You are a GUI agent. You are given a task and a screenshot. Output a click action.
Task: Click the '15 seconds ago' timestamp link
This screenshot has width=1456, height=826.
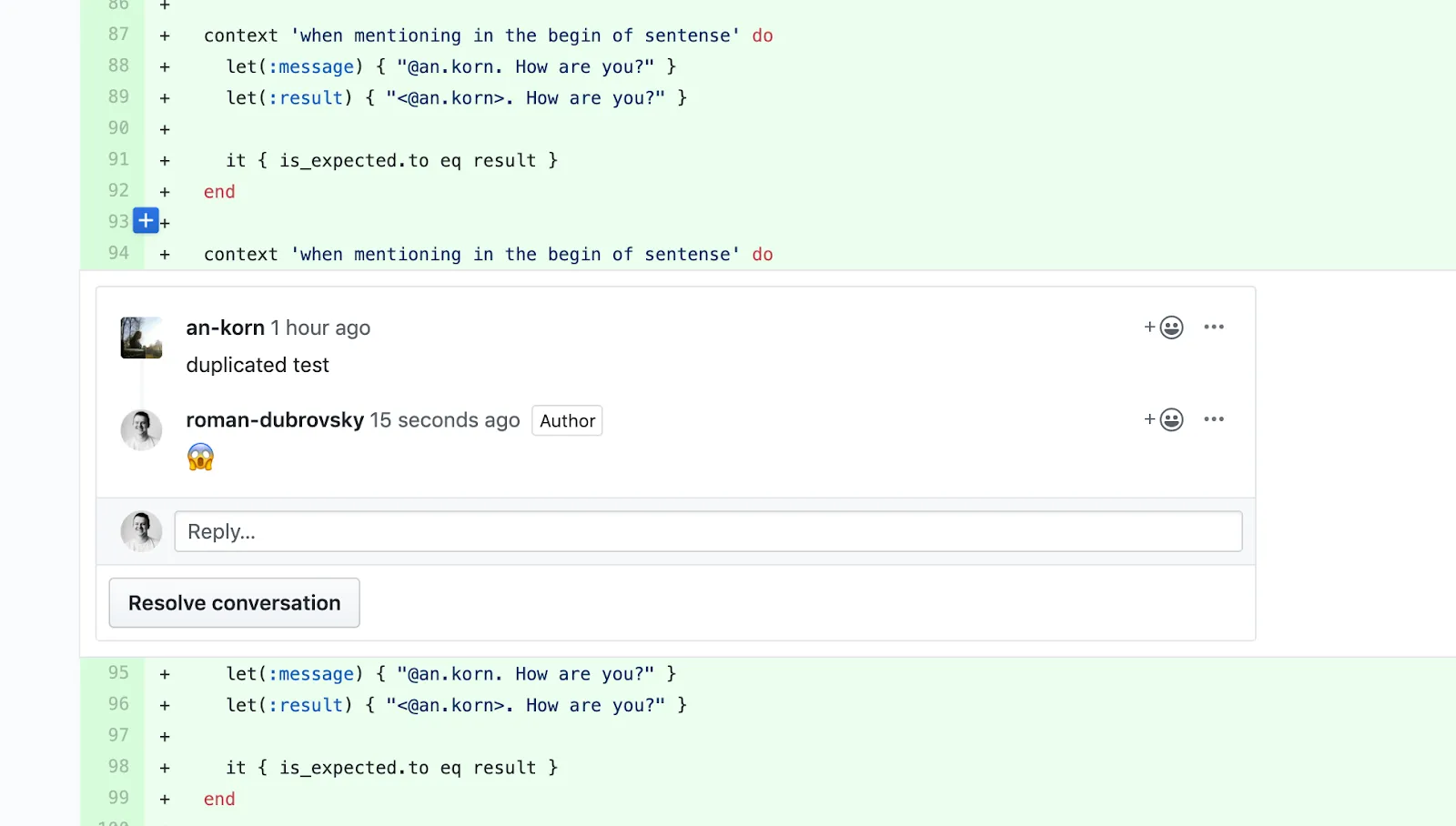pyautogui.click(x=444, y=420)
